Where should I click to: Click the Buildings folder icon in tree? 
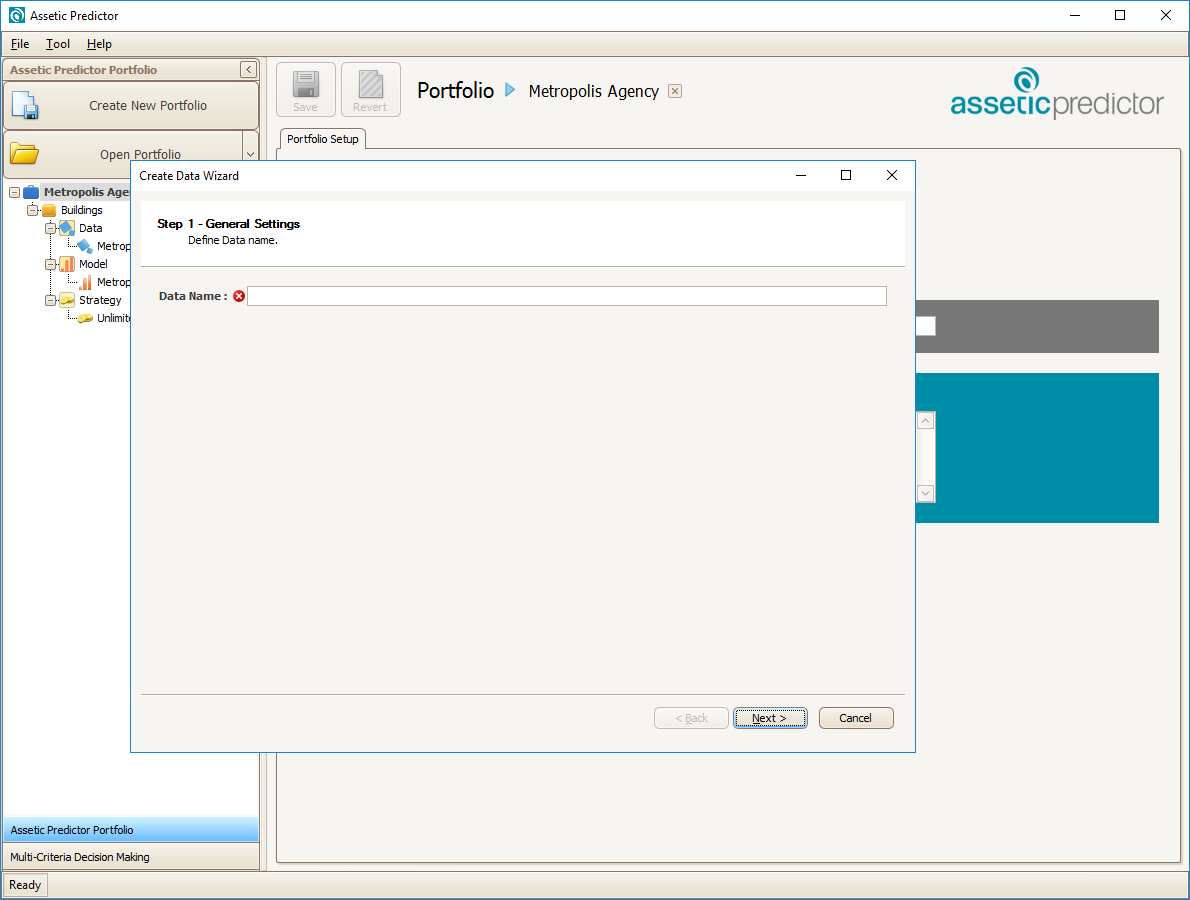pyautogui.click(x=49, y=210)
